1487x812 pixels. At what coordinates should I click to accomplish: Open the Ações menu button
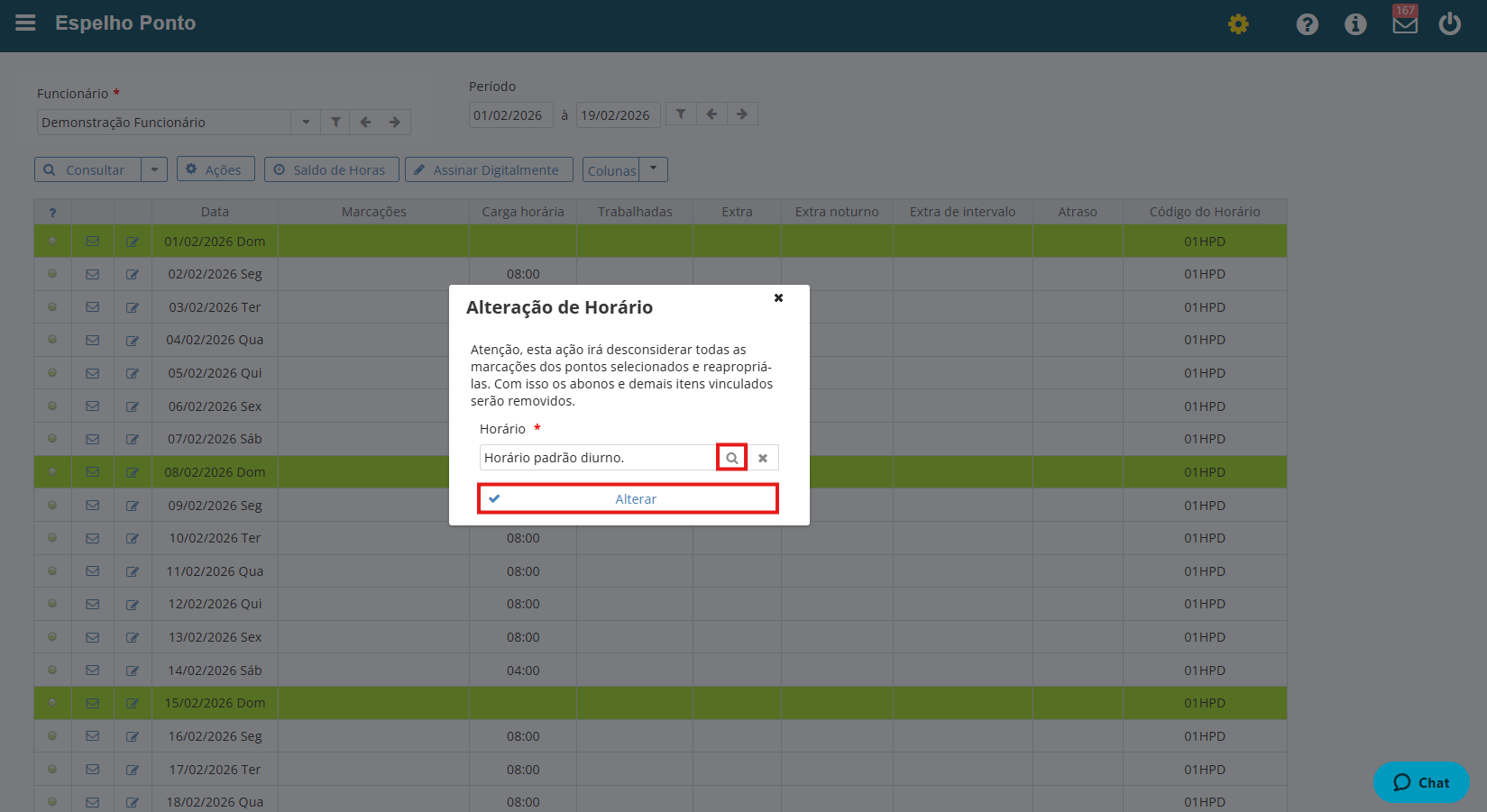click(x=216, y=169)
